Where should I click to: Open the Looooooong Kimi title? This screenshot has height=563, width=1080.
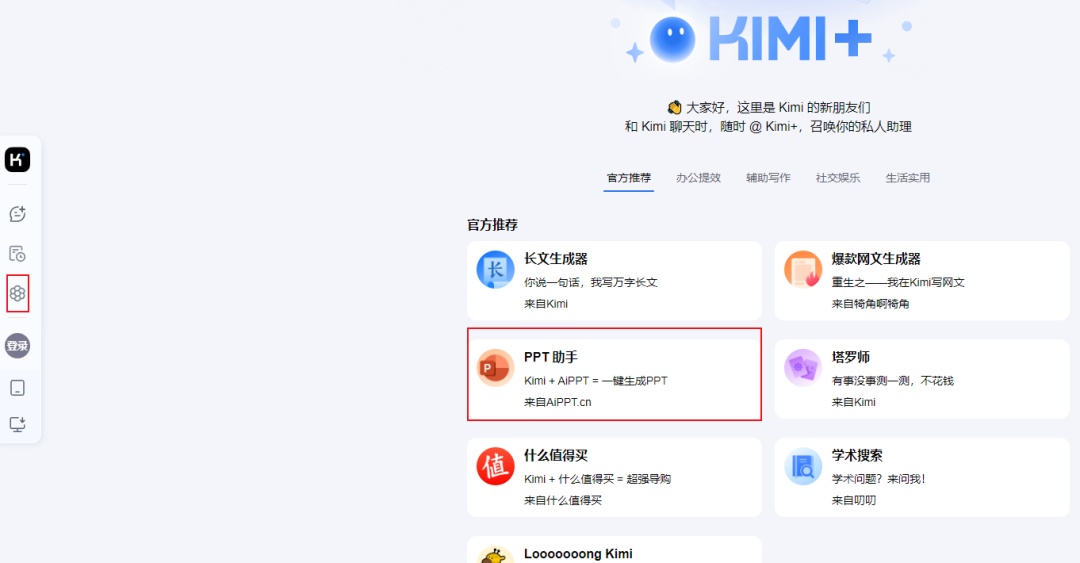click(x=578, y=553)
